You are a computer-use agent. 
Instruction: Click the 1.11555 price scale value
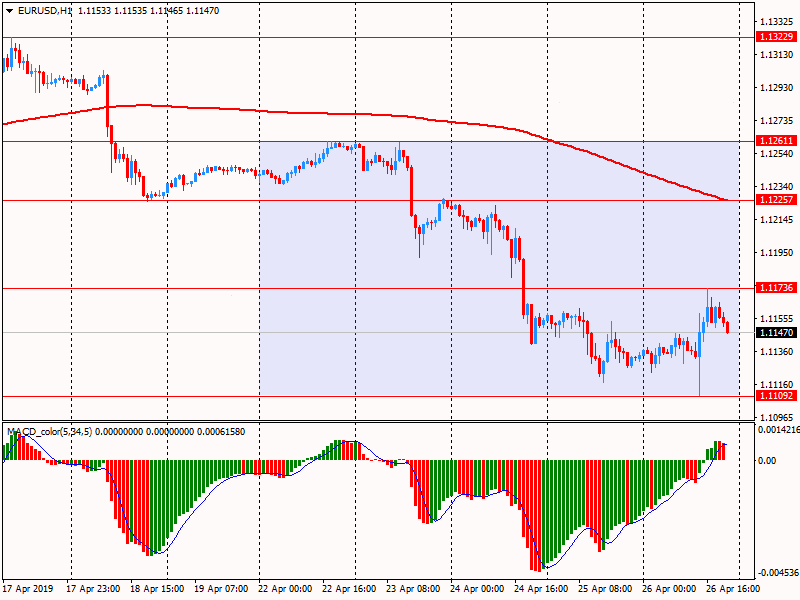[x=777, y=319]
